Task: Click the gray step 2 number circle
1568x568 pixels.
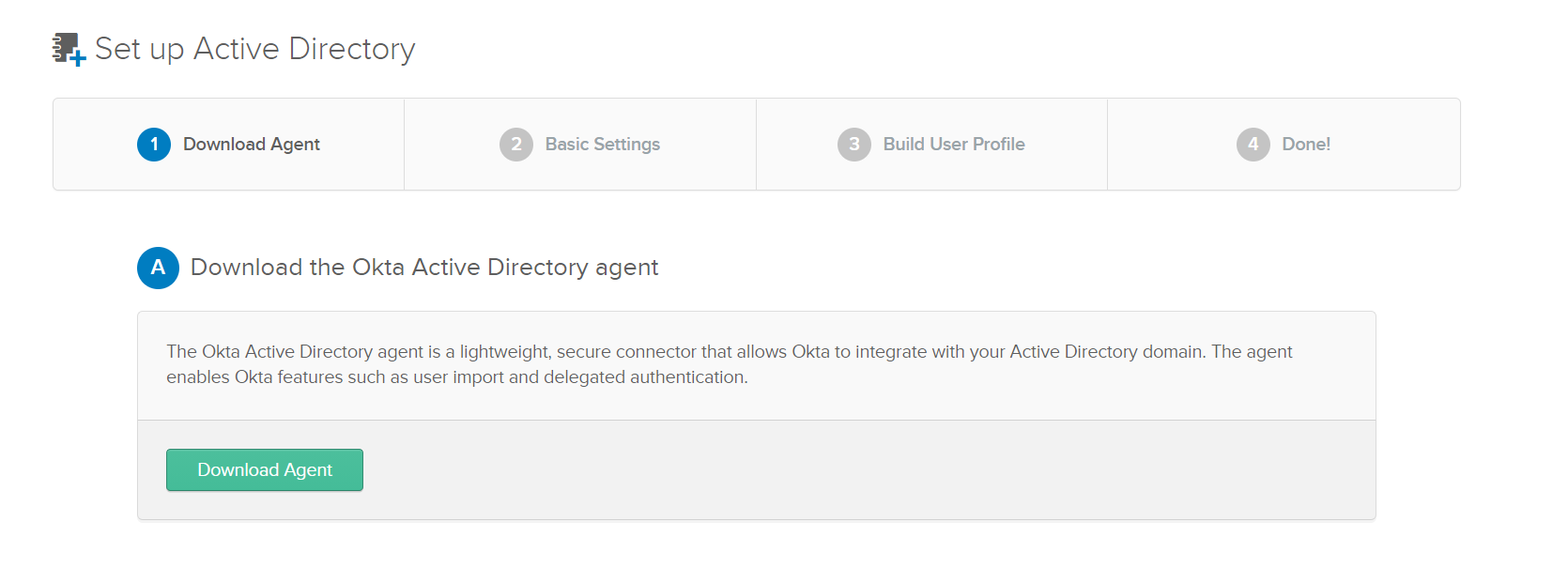Action: 516,145
